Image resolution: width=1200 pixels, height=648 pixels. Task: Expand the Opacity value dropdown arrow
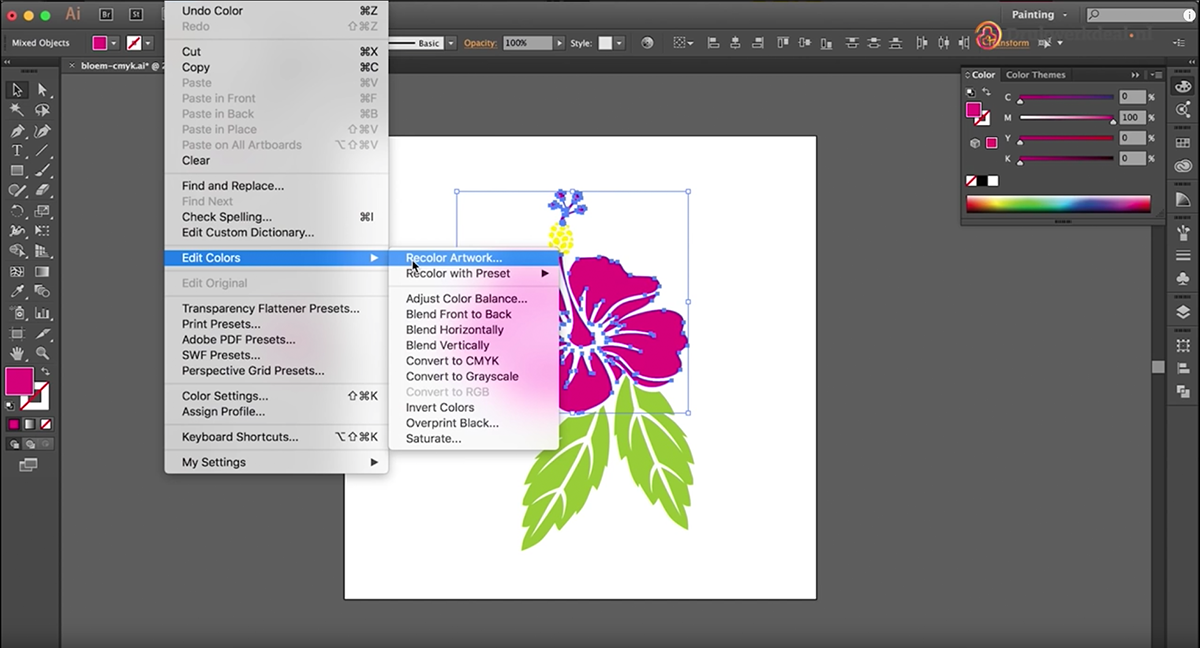pos(560,44)
